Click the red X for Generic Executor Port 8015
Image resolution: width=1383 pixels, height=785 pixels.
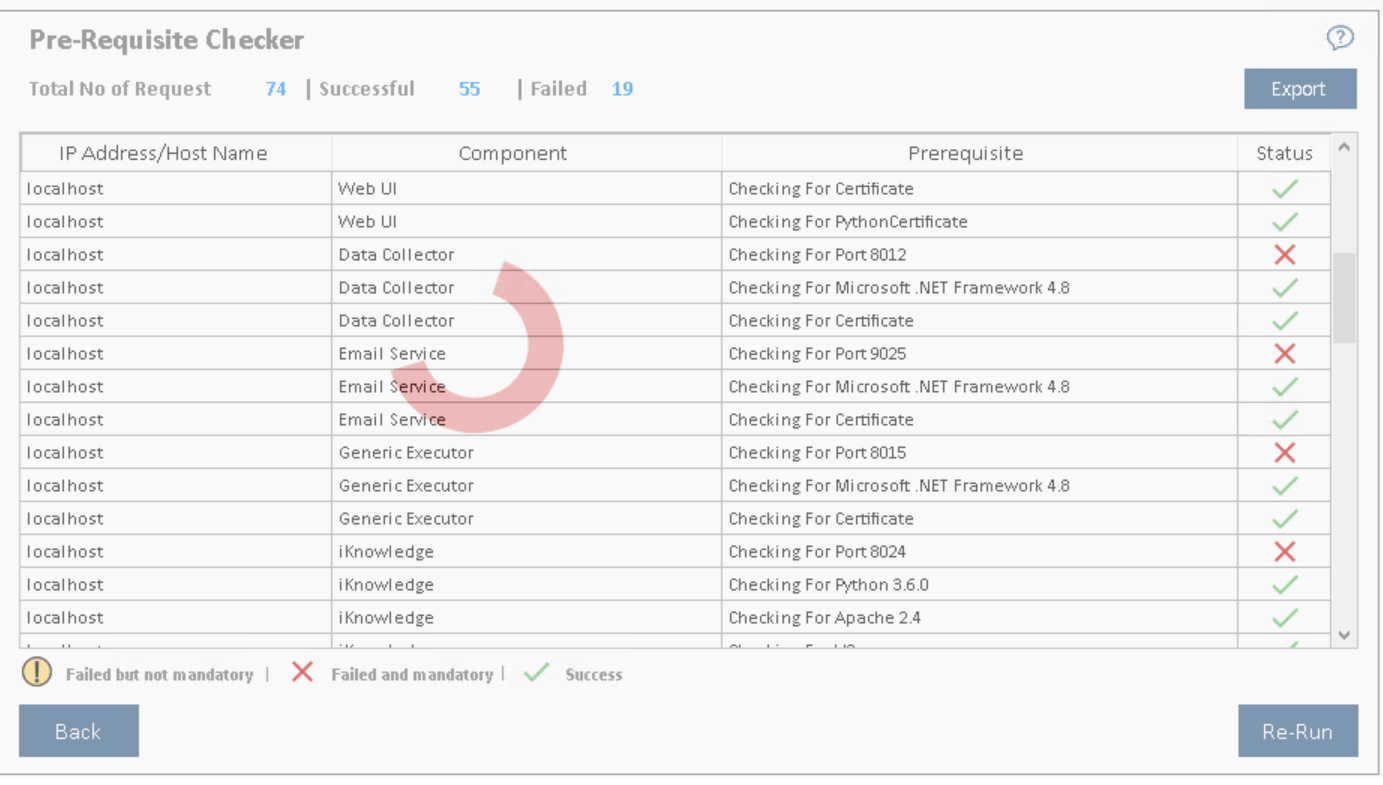[1283, 452]
